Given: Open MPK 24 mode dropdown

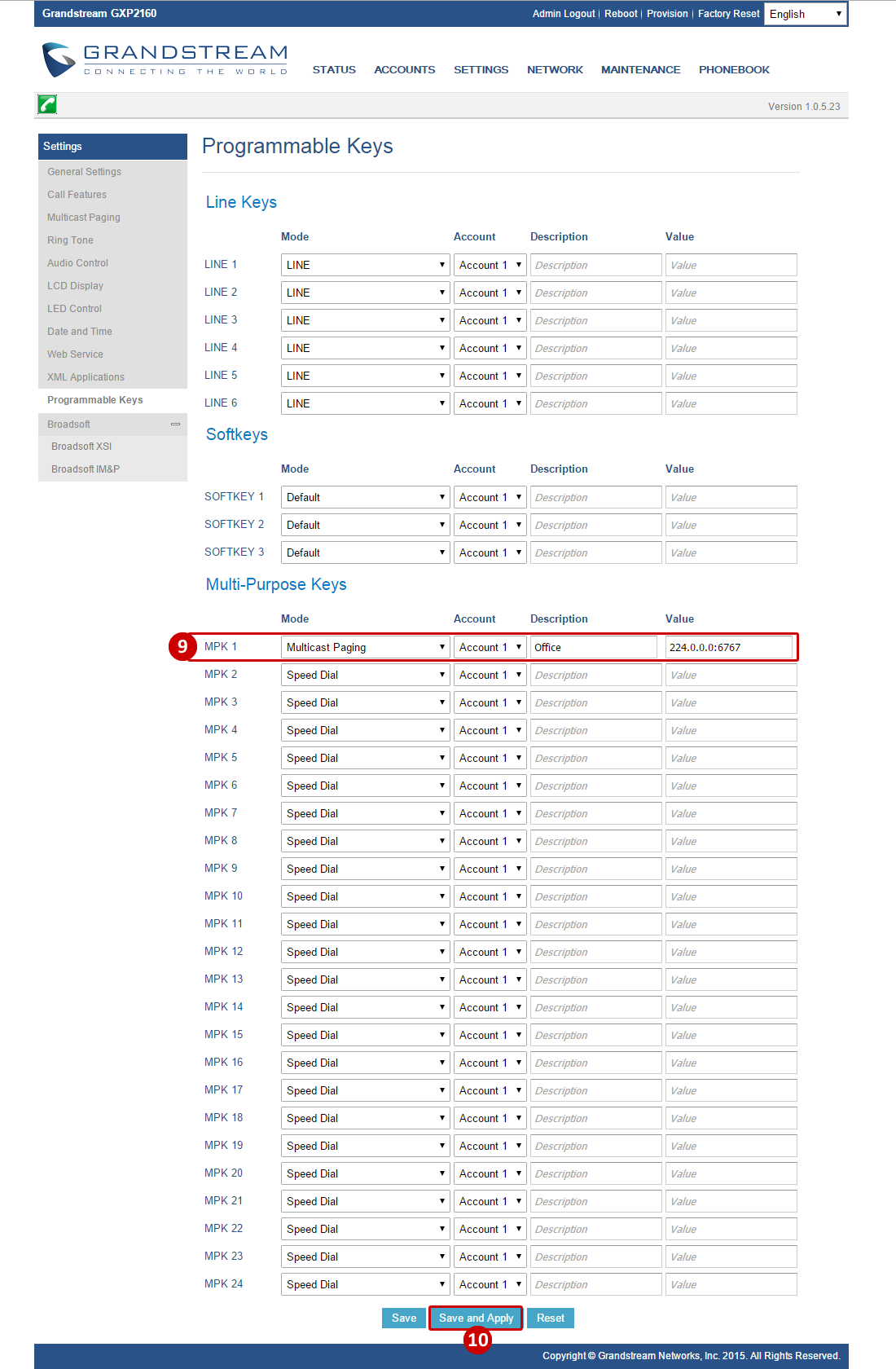Looking at the screenshot, I should pos(366,1284).
